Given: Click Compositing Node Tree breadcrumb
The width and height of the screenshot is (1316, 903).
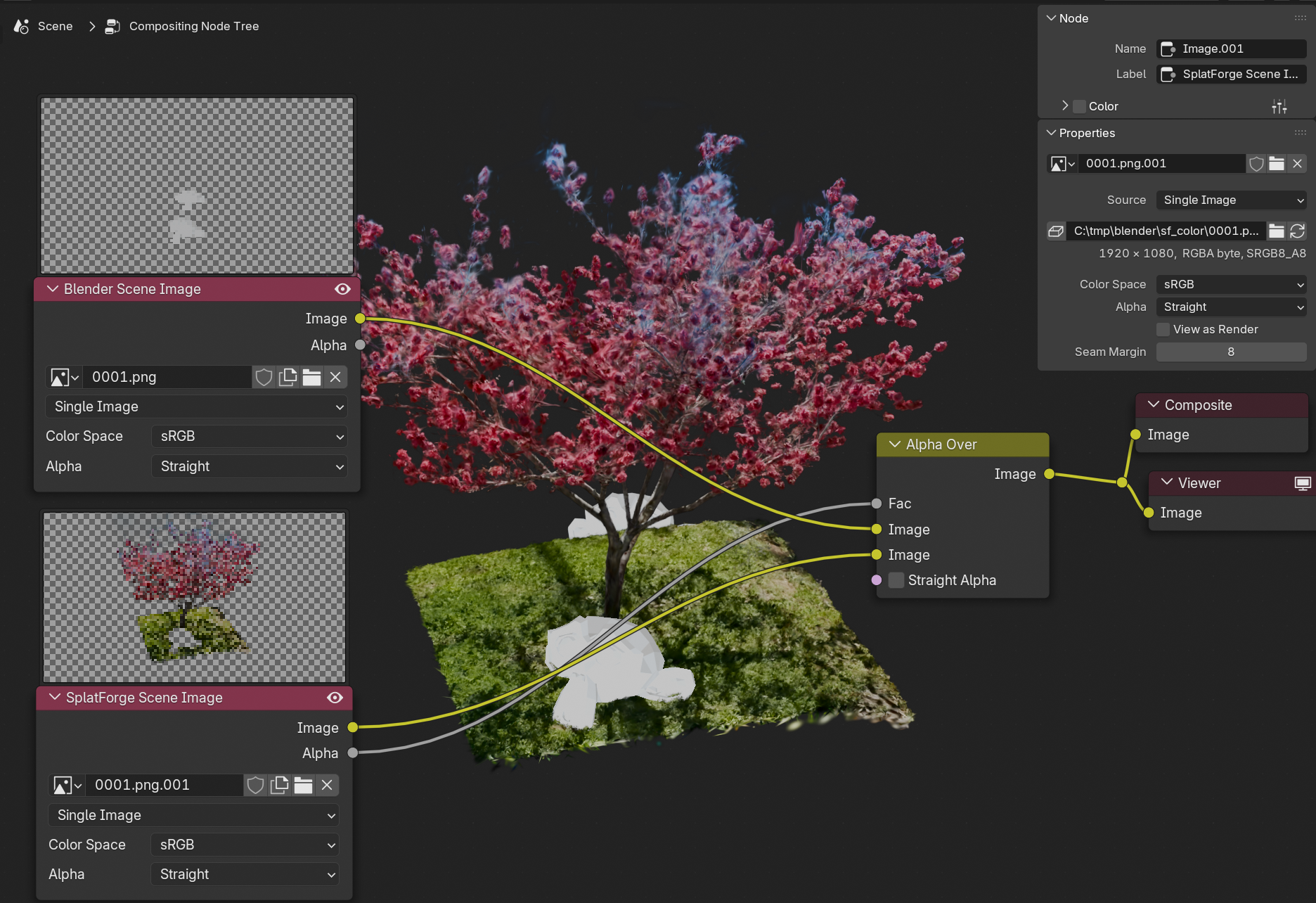Looking at the screenshot, I should pyautogui.click(x=193, y=26).
